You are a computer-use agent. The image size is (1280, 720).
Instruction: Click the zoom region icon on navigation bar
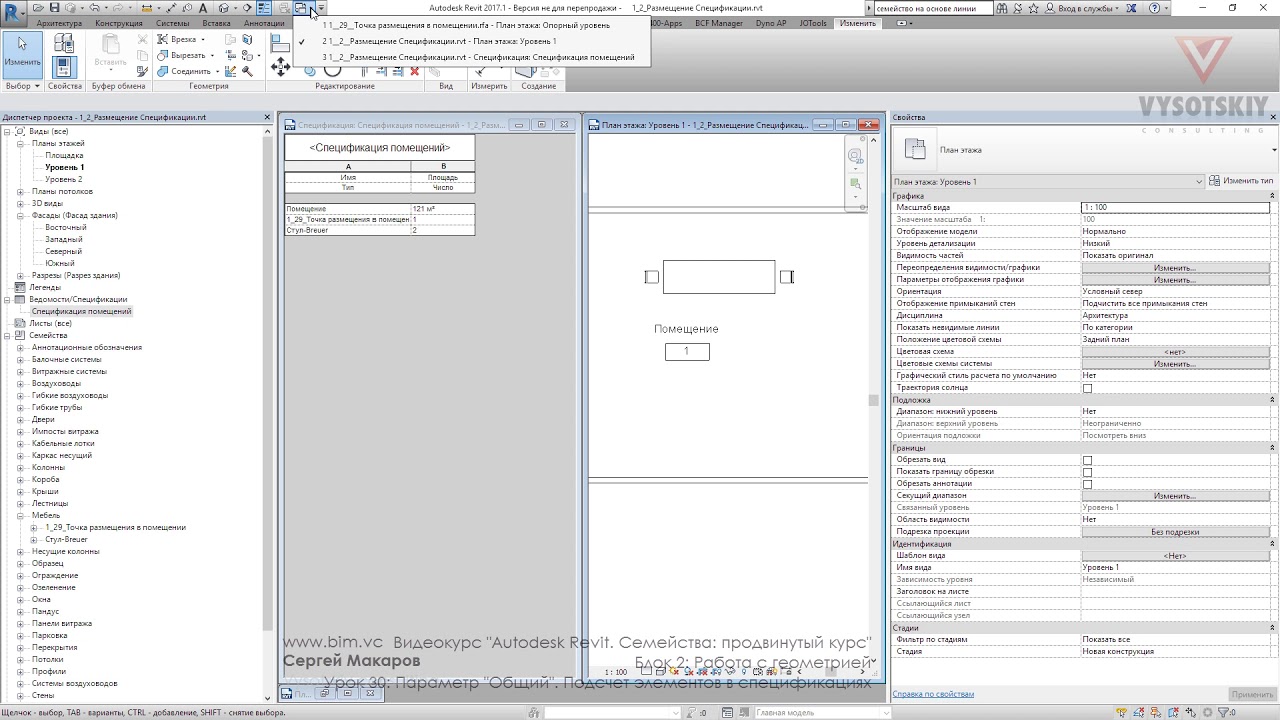[x=855, y=184]
